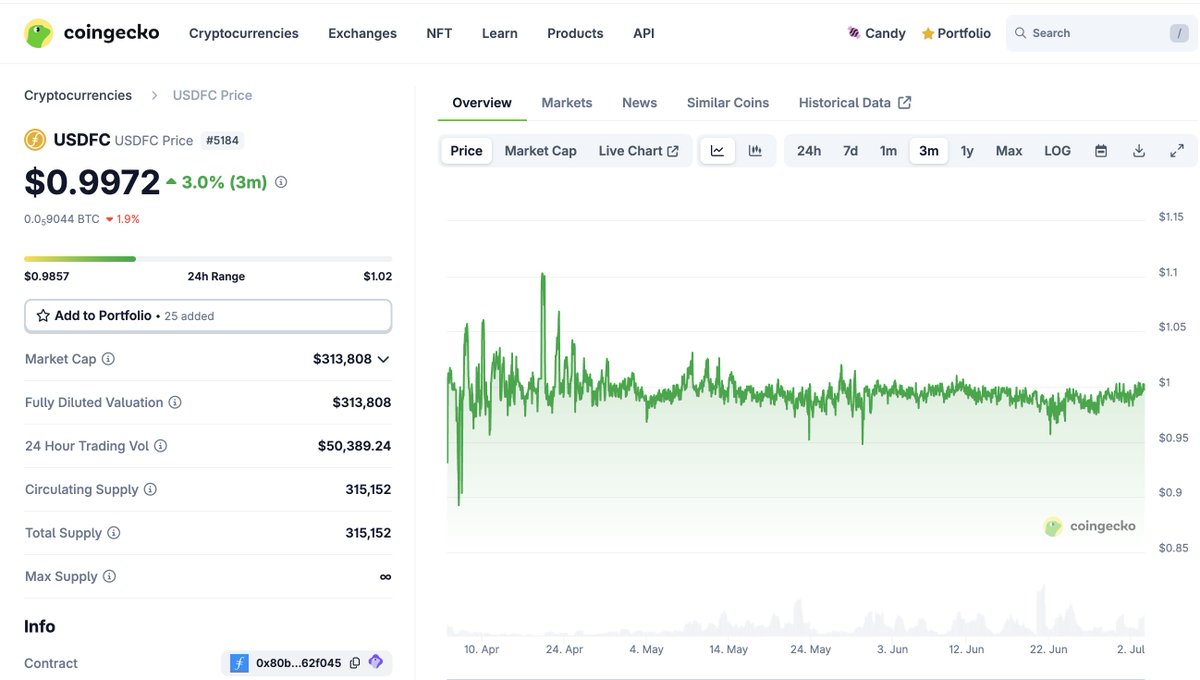Click the Filecoin chain icon in contract
The height and width of the screenshot is (680, 1200).
[x=239, y=663]
